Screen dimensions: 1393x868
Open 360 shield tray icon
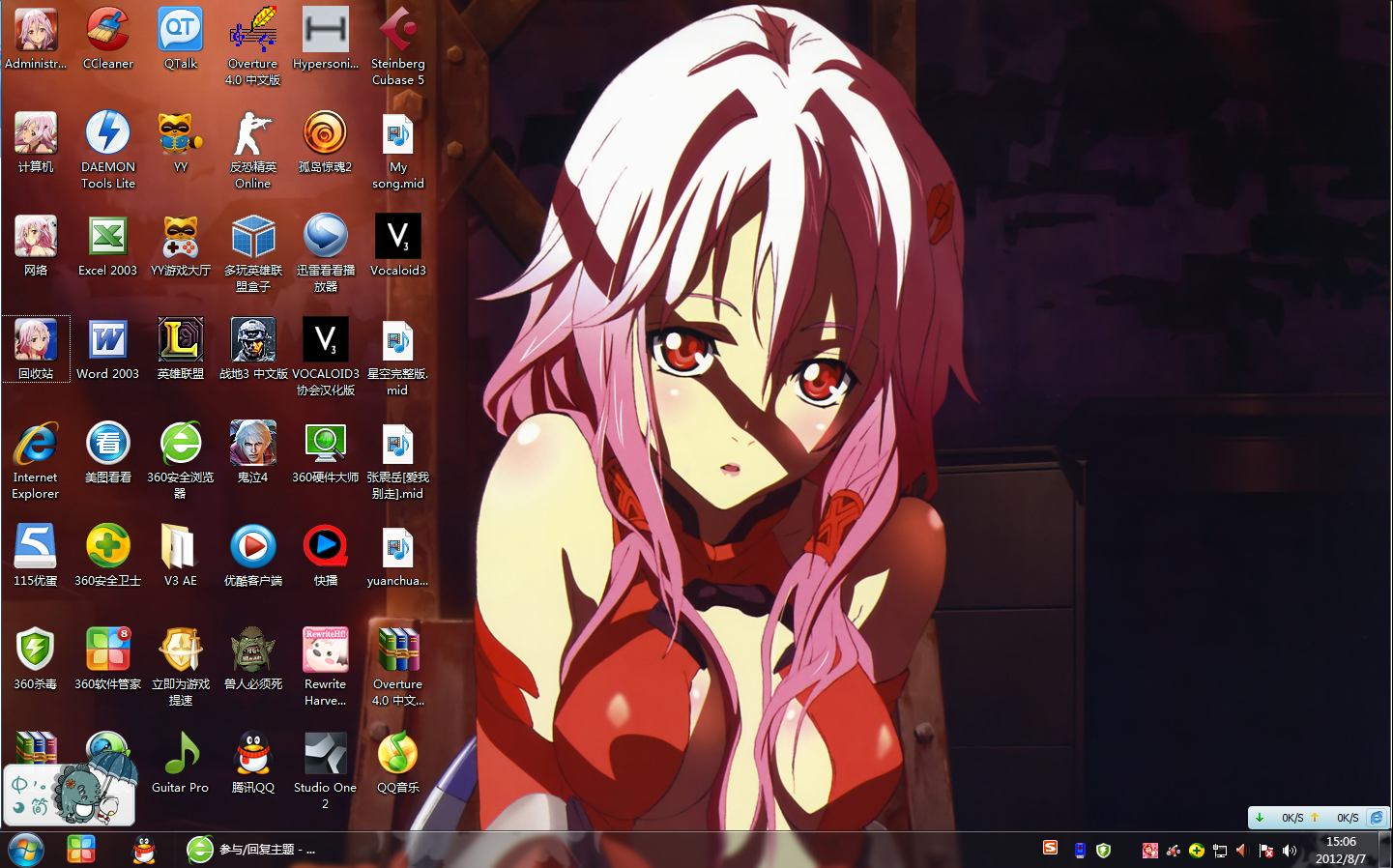point(1103,851)
